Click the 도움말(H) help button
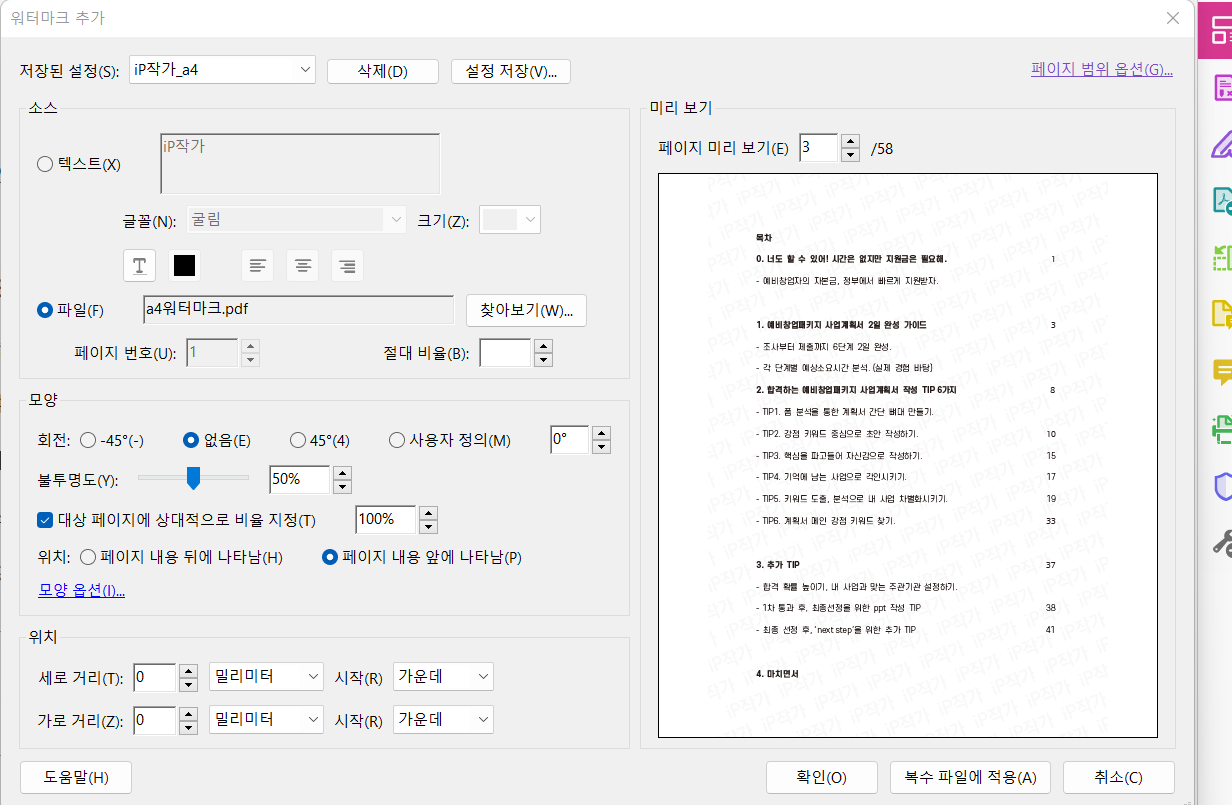 (76, 777)
